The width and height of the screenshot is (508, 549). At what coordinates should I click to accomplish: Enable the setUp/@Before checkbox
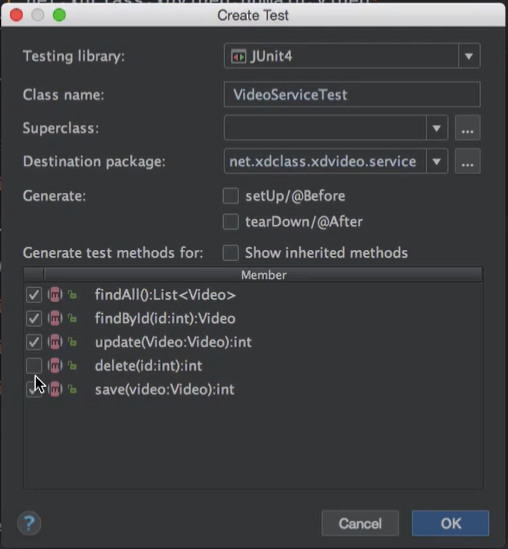click(231, 196)
